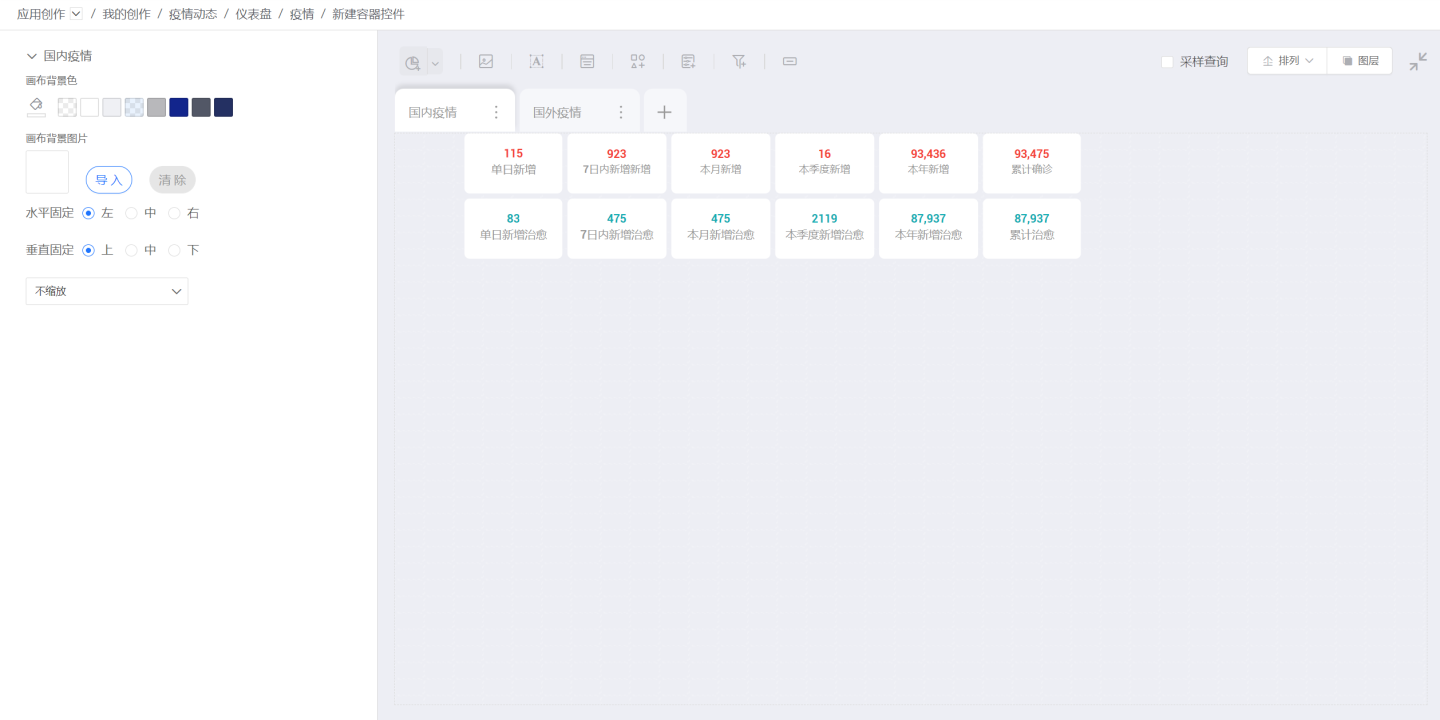Select the 累计治愈 card
The height and width of the screenshot is (720, 1440).
[x=1032, y=228]
